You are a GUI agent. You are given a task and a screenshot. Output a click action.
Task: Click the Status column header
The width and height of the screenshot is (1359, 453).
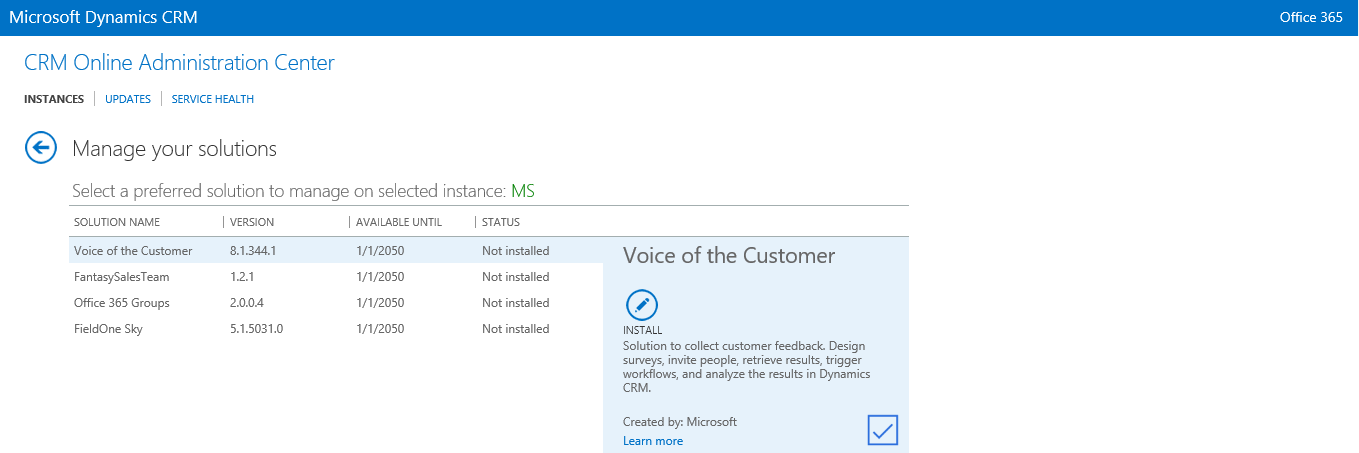pos(501,222)
